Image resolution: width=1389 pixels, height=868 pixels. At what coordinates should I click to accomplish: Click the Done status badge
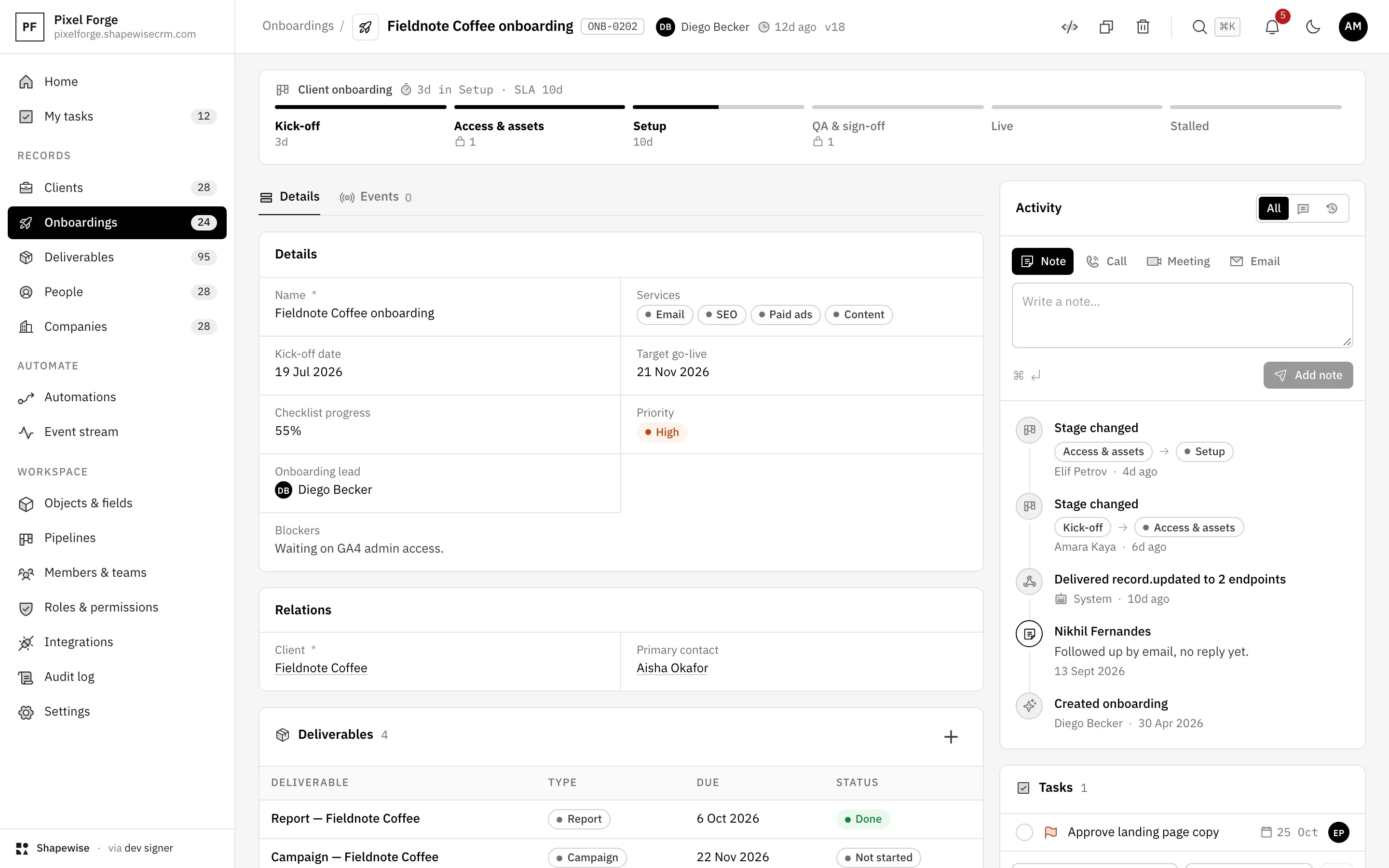pyautogui.click(x=863, y=819)
